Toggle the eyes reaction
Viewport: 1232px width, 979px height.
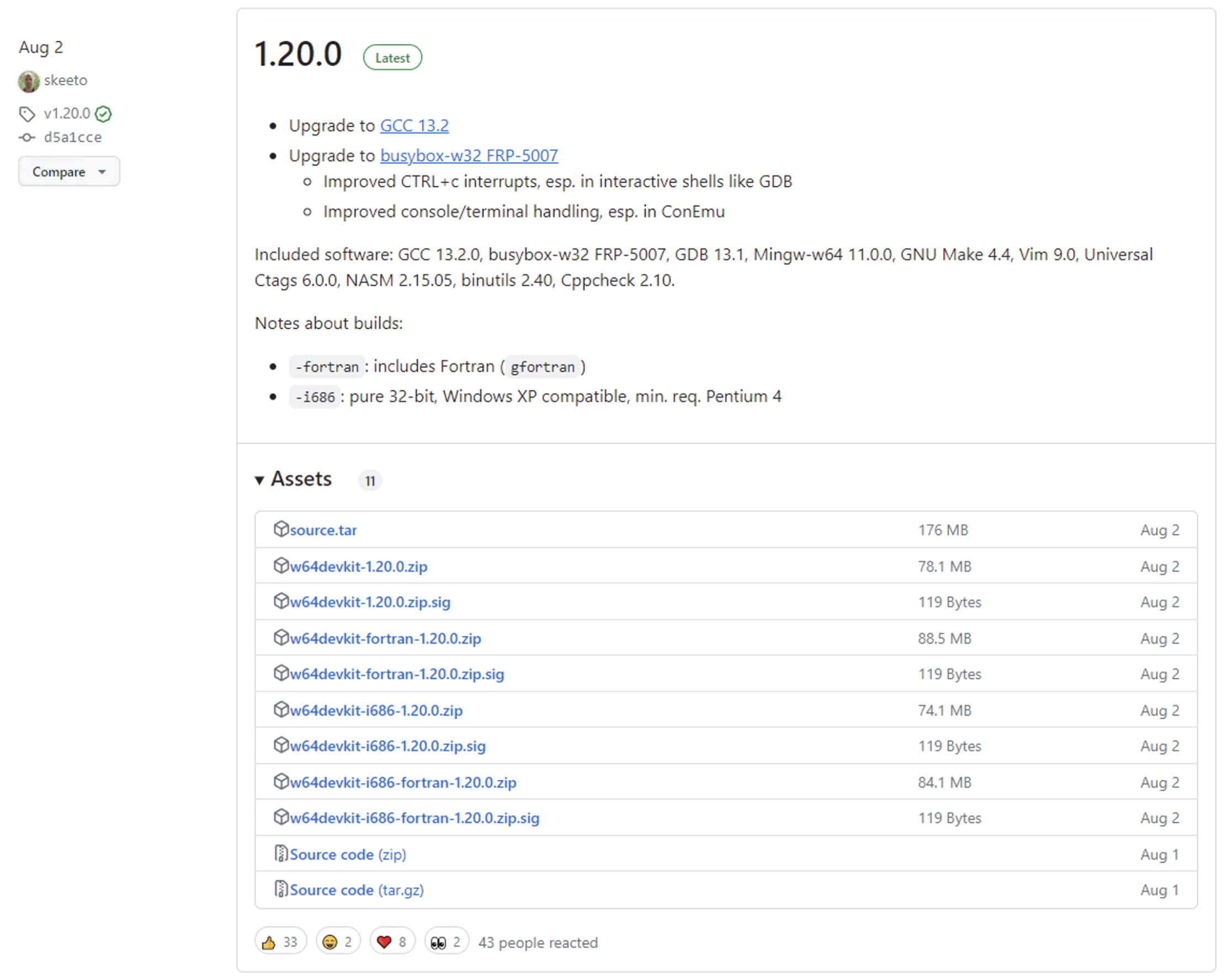click(447, 942)
